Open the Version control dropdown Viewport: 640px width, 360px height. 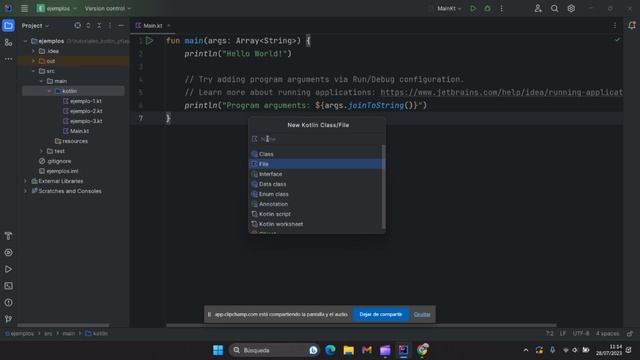[108, 8]
